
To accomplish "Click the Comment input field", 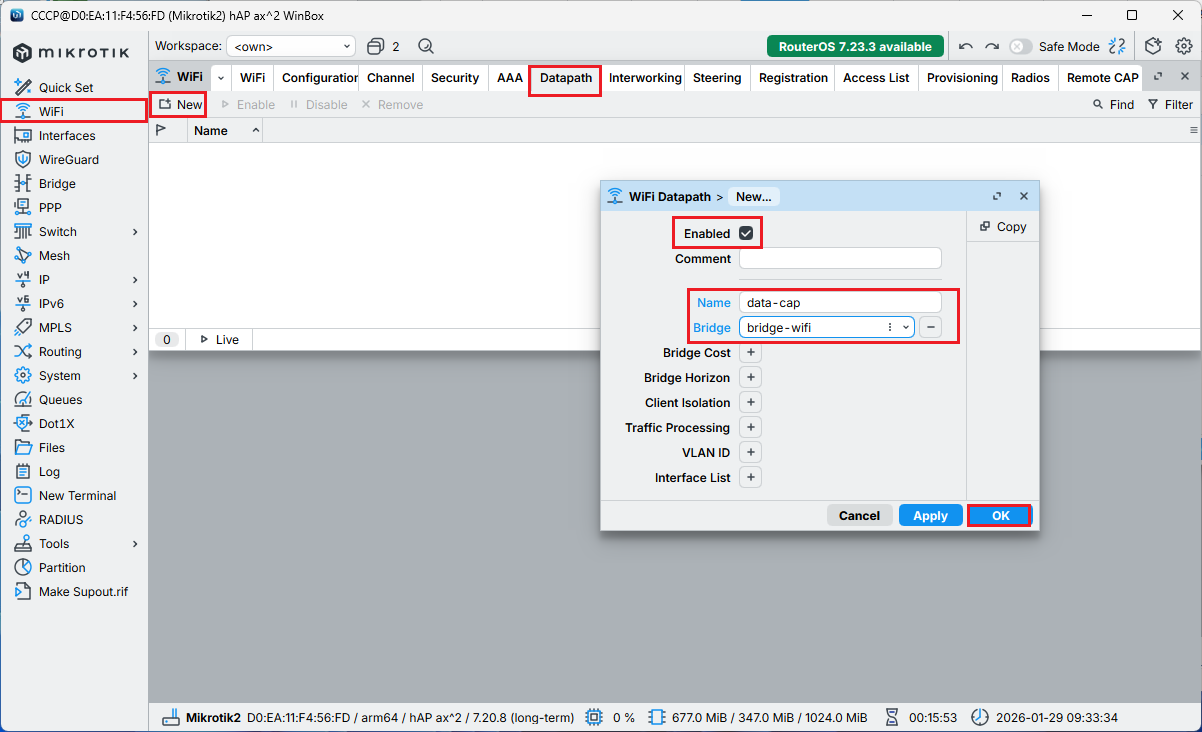I will [840, 259].
